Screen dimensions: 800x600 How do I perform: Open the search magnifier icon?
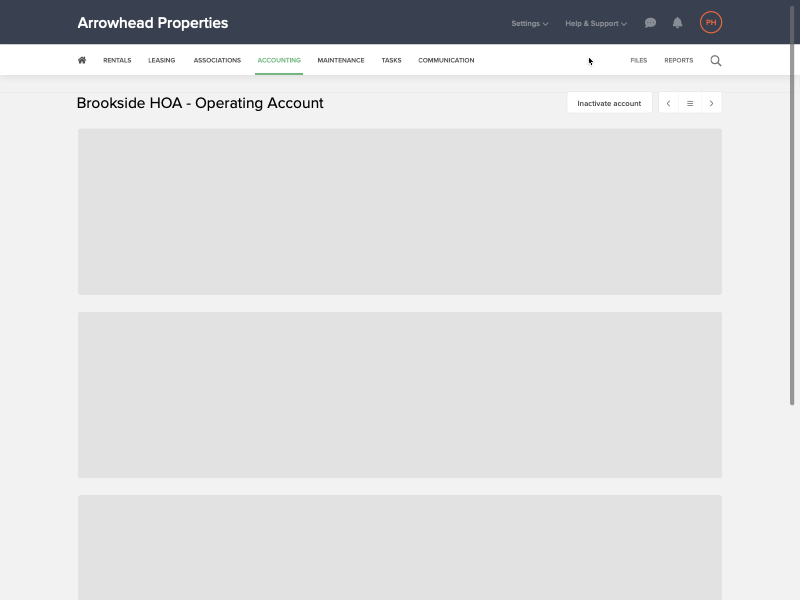[x=716, y=61]
